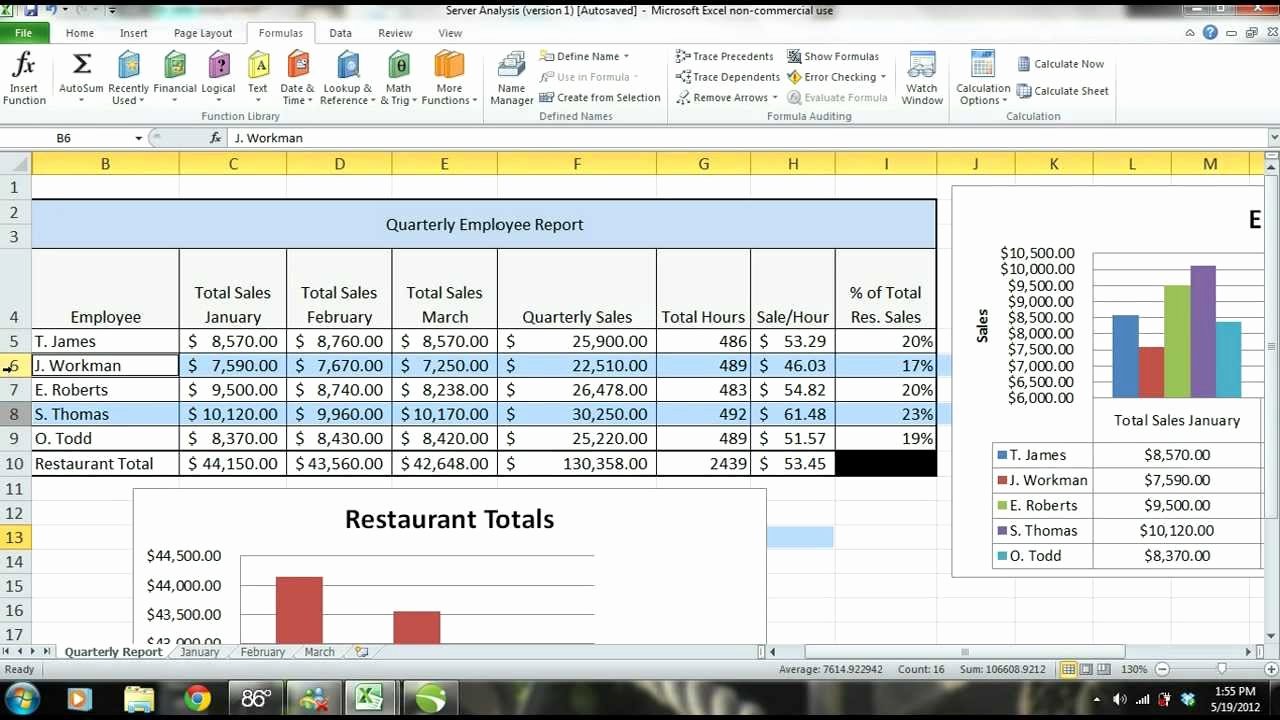Switch to the Page Layout tab
Viewport: 1280px width, 720px height.
pos(203,33)
